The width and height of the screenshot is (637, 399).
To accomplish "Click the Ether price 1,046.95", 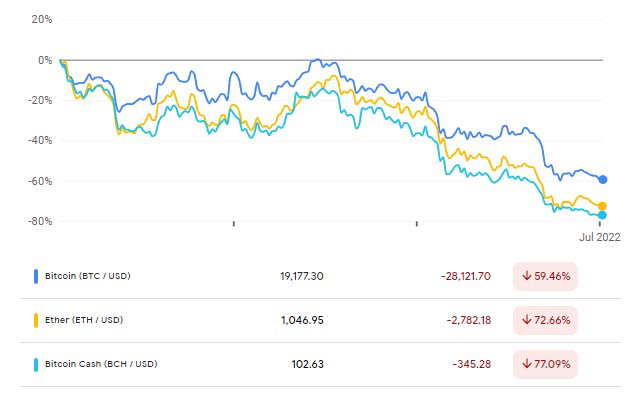I will (302, 320).
